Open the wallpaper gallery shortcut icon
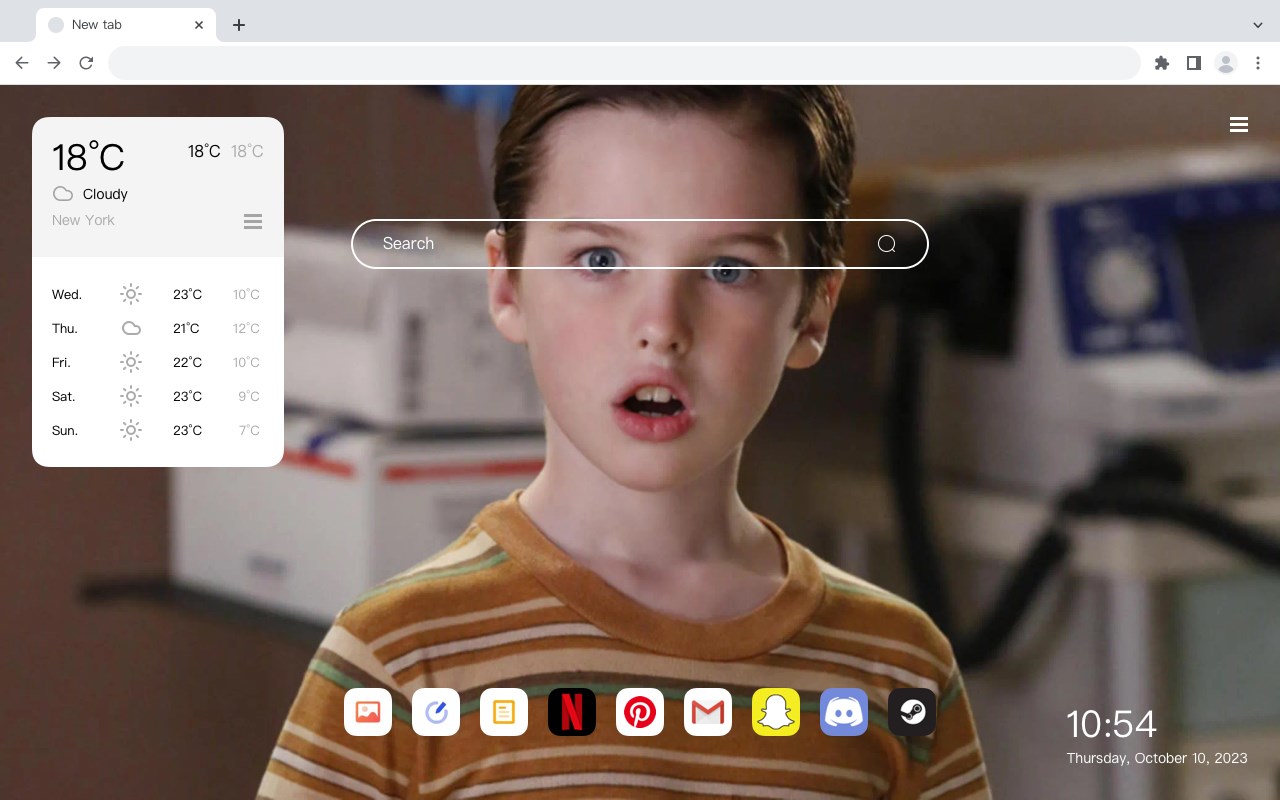 [368, 712]
